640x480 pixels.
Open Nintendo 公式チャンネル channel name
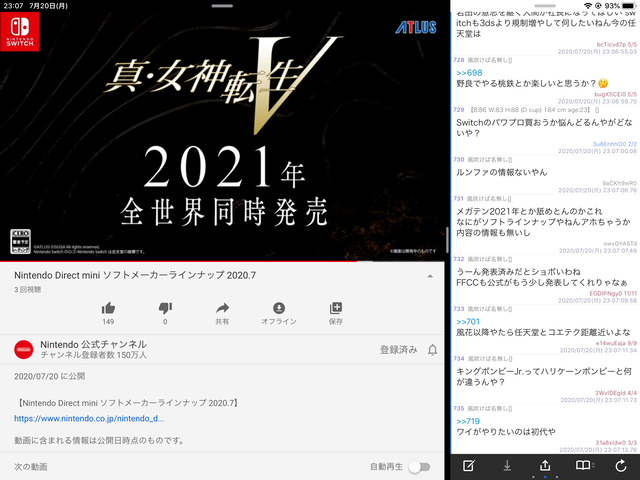point(93,344)
